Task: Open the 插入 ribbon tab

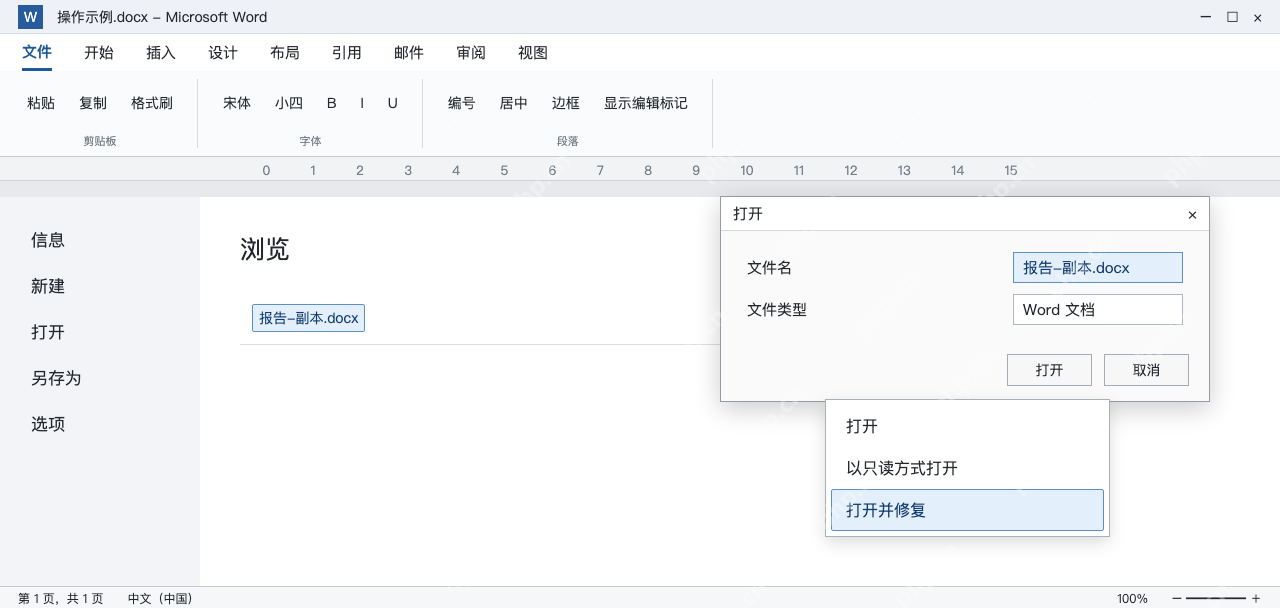Action: pyautogui.click(x=161, y=53)
